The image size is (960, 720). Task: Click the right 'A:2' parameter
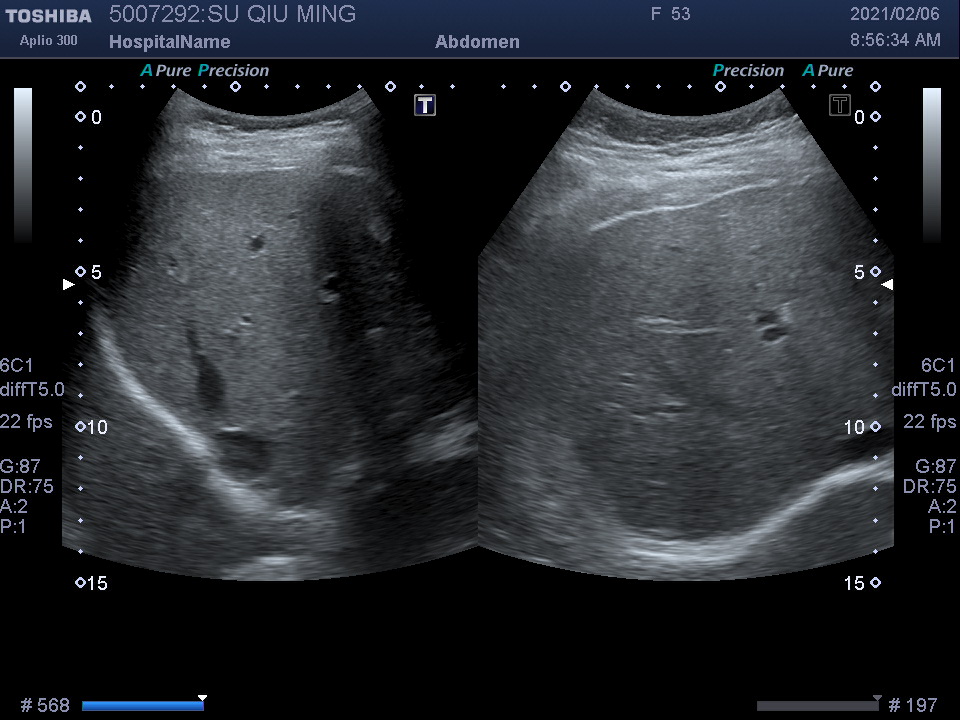click(942, 506)
